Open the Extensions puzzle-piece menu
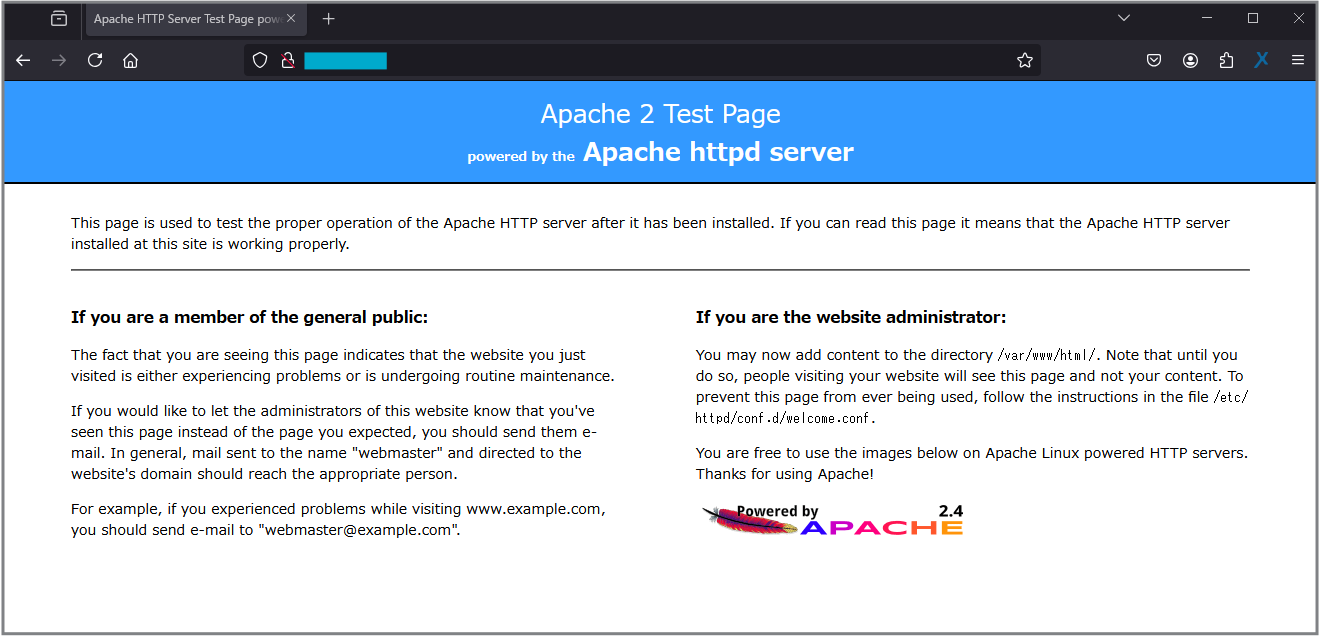This screenshot has width=1319, height=636. point(1226,60)
